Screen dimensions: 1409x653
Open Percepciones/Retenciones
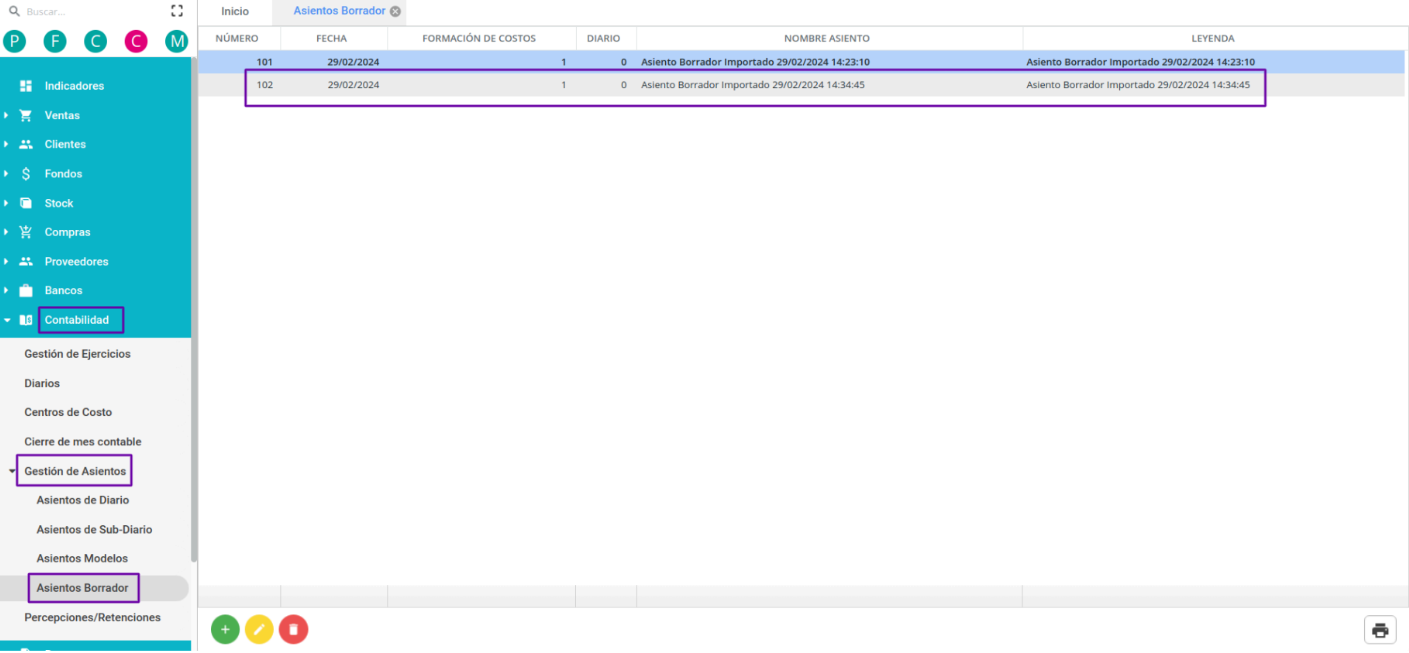(x=92, y=617)
